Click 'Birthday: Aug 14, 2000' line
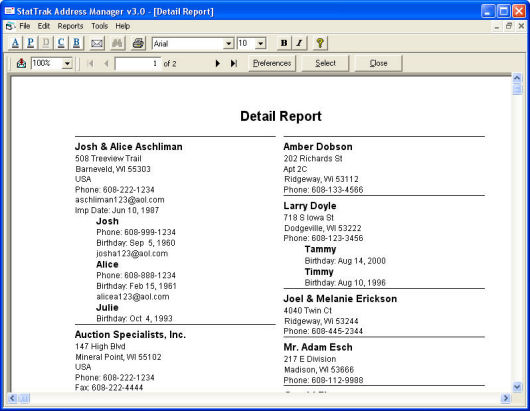The width and height of the screenshot is (530, 411). point(345,261)
